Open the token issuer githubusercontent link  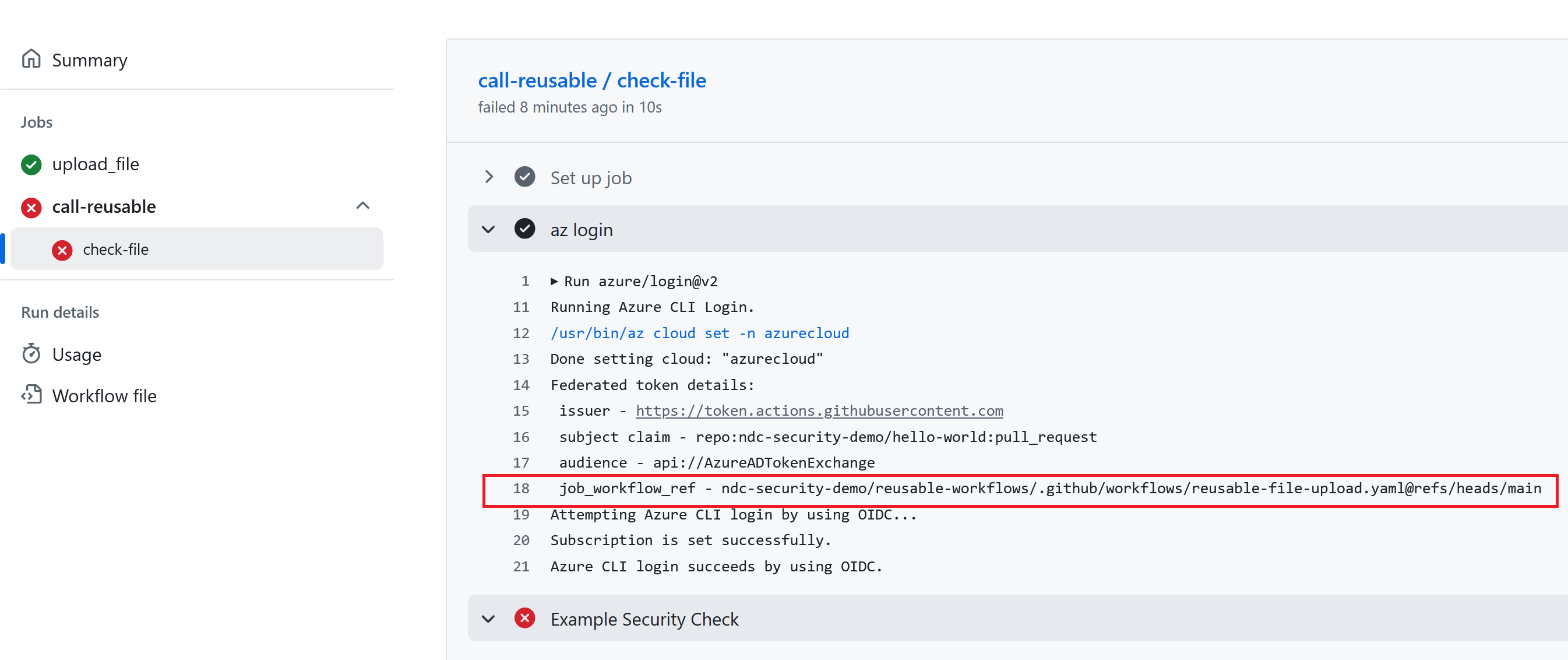click(x=819, y=410)
